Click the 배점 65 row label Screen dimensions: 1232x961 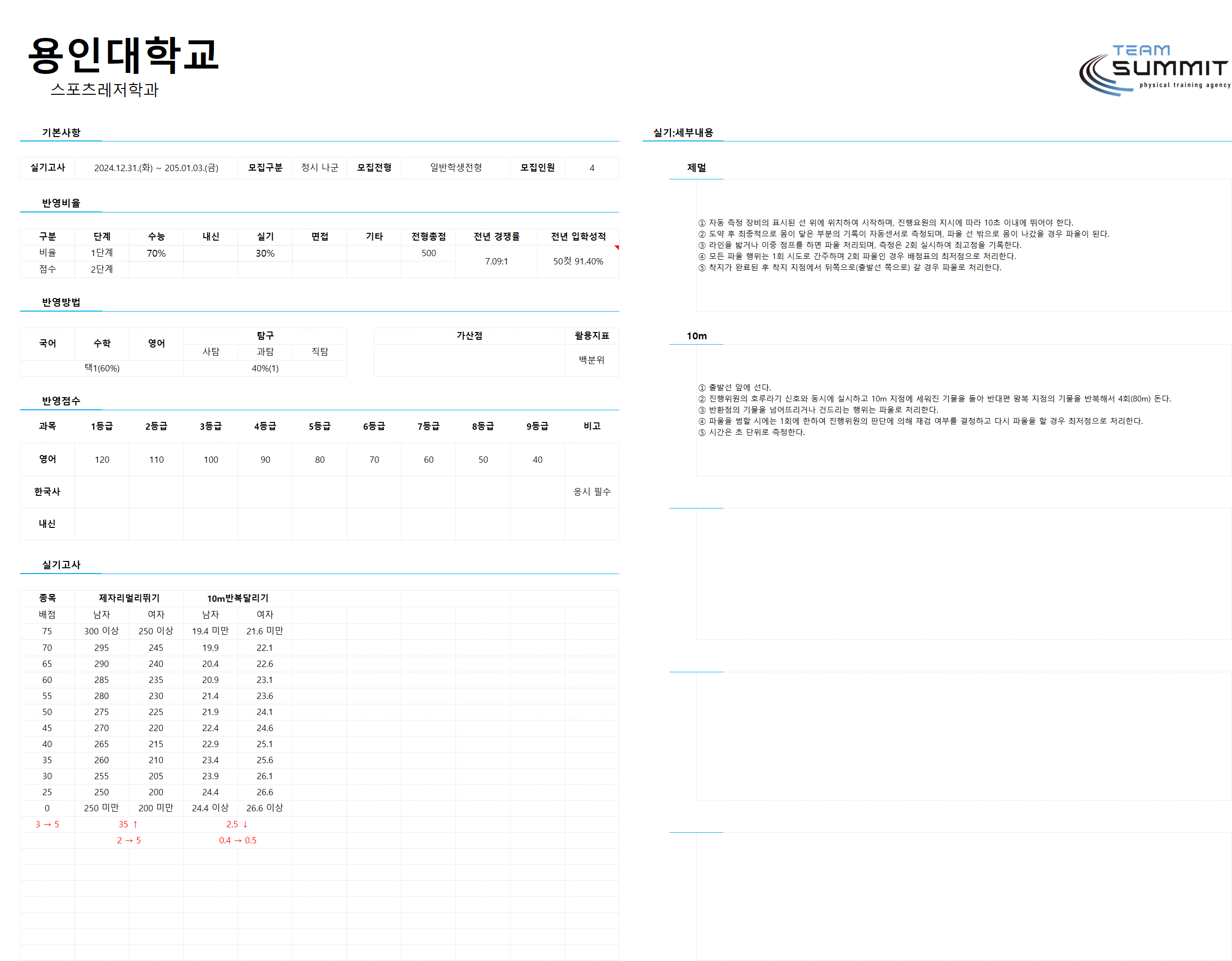(x=47, y=664)
